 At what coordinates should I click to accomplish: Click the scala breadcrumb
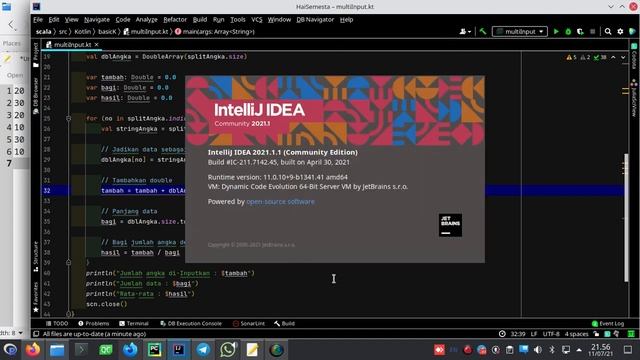click(43, 31)
